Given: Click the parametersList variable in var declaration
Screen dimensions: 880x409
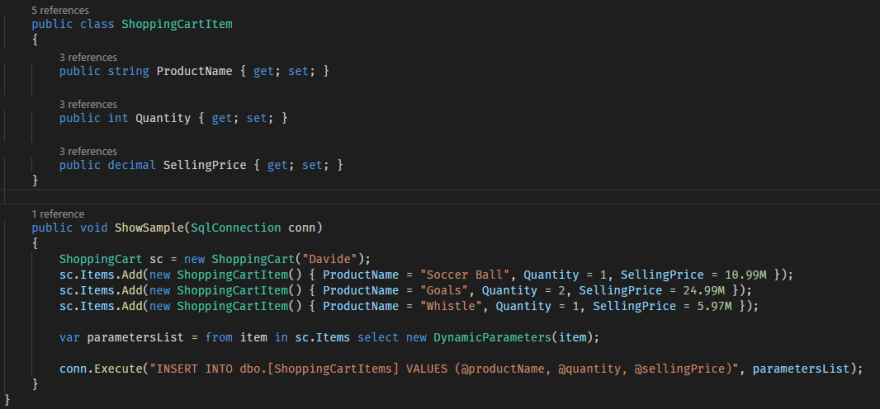Looking at the screenshot, I should [135, 338].
